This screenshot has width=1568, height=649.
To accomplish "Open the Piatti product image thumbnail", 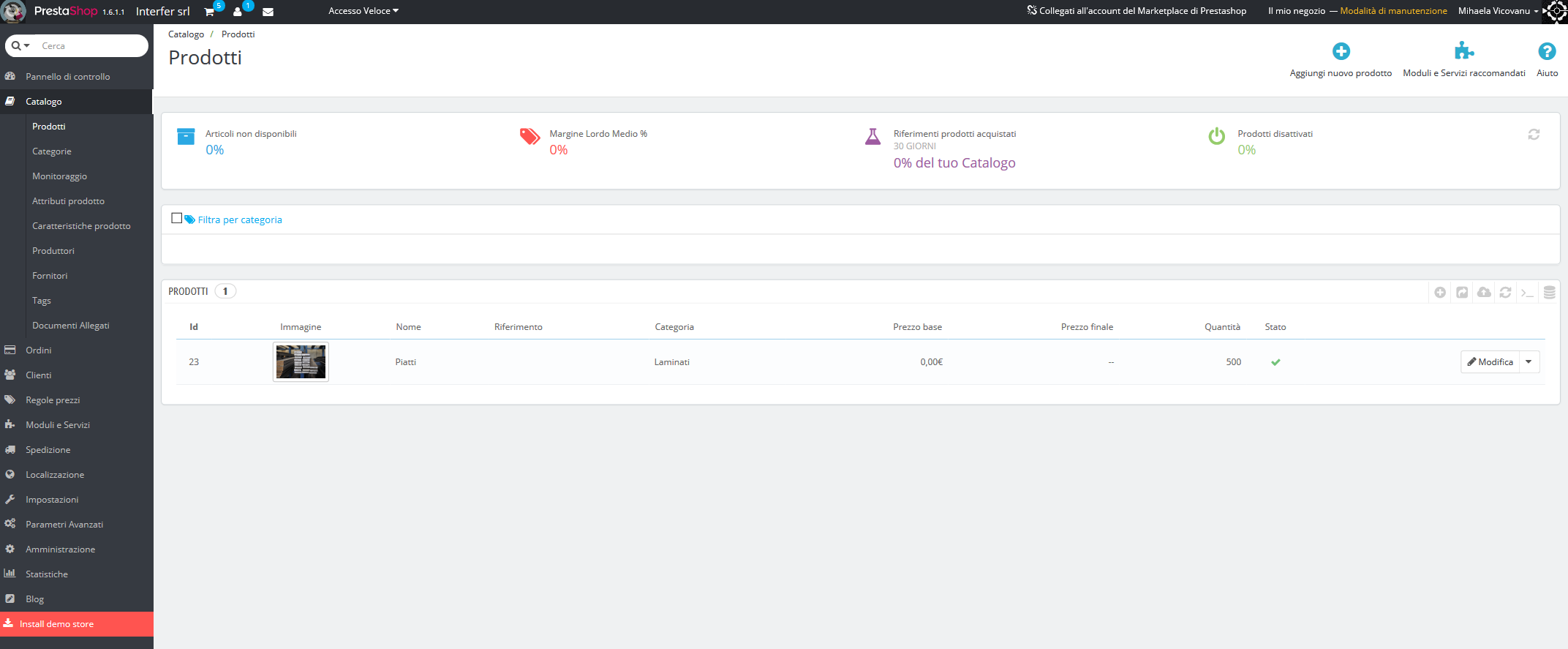I will pyautogui.click(x=301, y=361).
